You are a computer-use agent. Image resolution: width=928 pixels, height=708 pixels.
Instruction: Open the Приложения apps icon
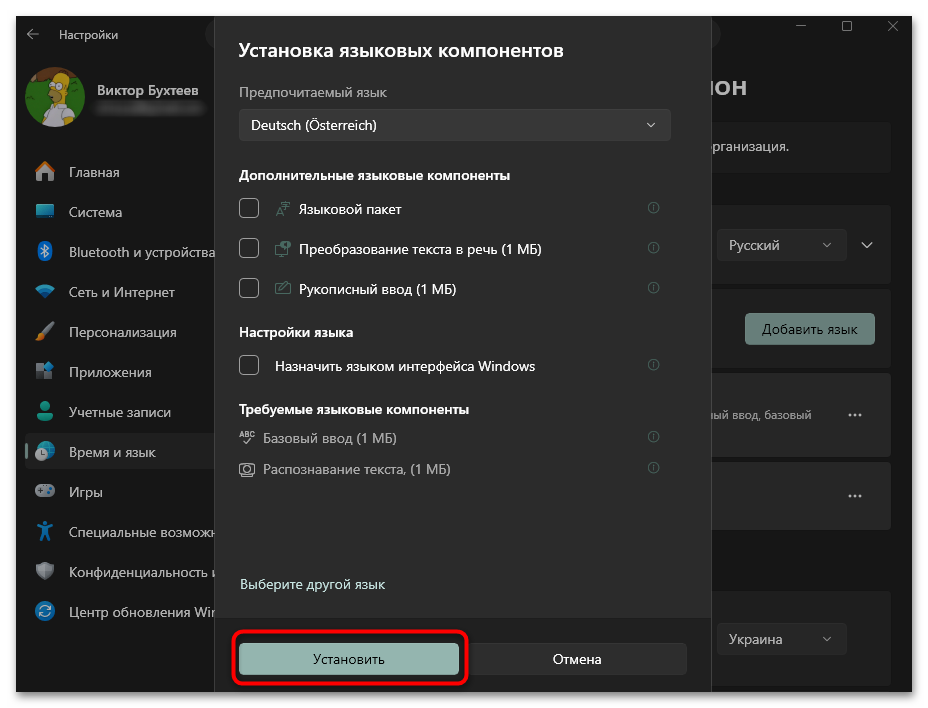point(45,371)
